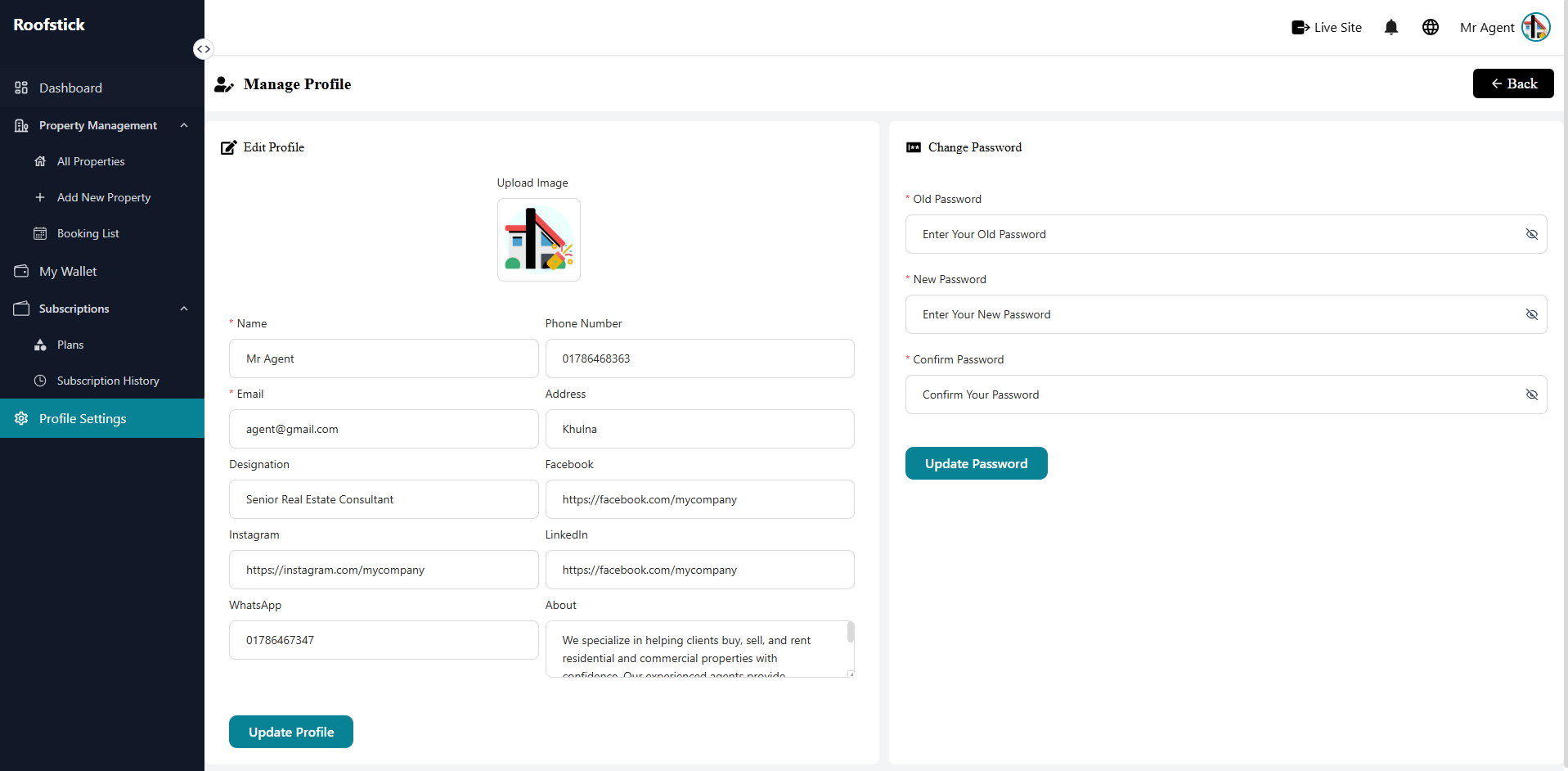Click the Update Password button
Screen dimensions: 1568x771
pos(976,463)
